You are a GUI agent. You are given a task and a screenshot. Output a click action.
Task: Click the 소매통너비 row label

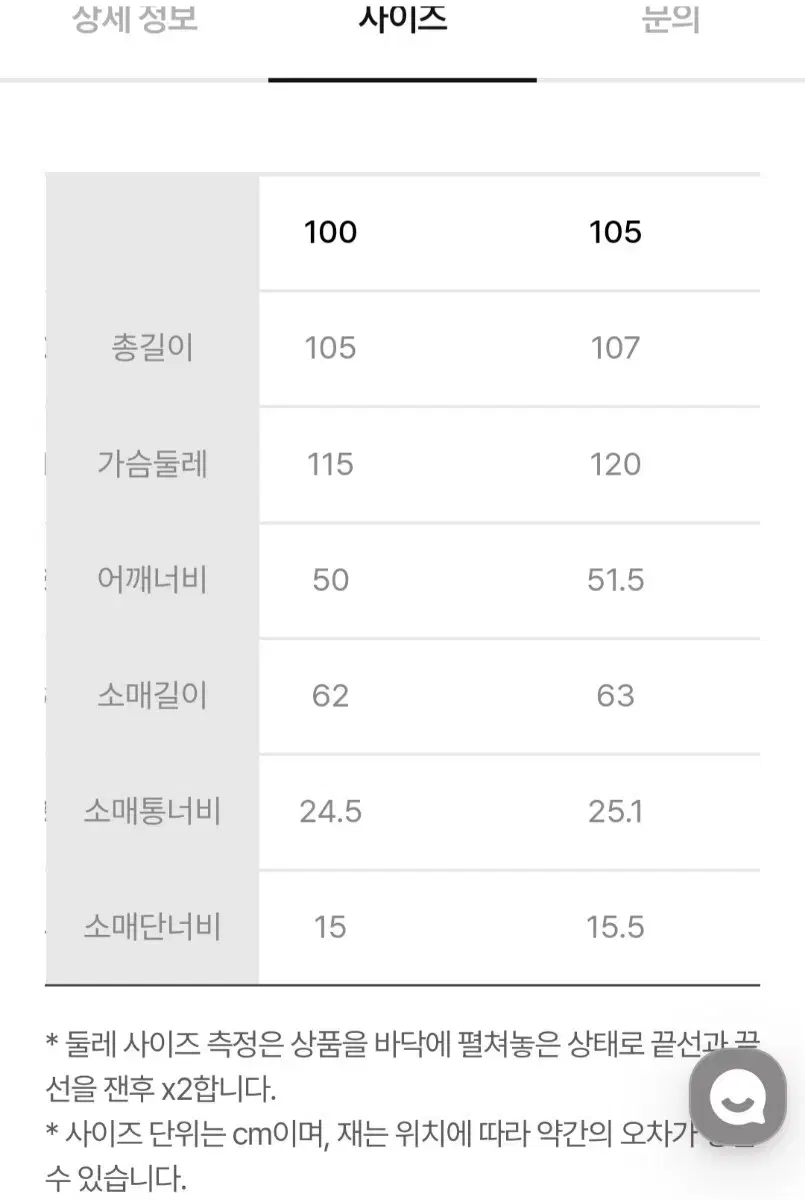click(x=152, y=812)
